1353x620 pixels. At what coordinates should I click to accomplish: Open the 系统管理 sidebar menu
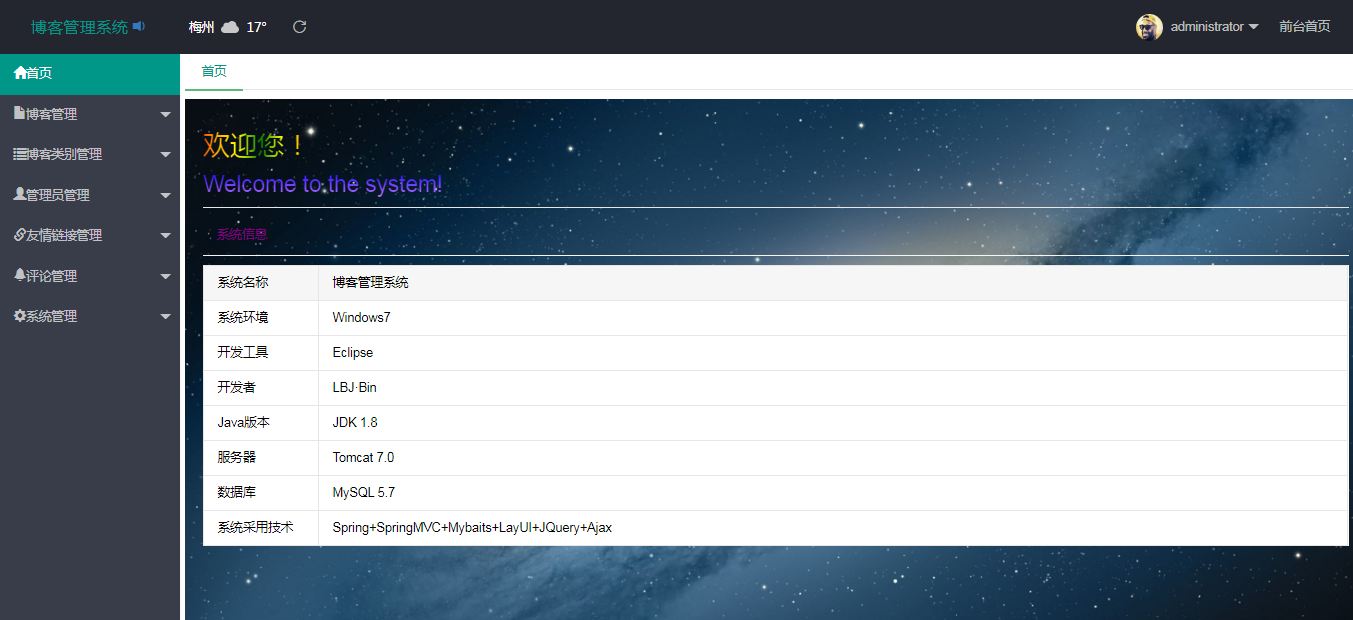[90, 316]
